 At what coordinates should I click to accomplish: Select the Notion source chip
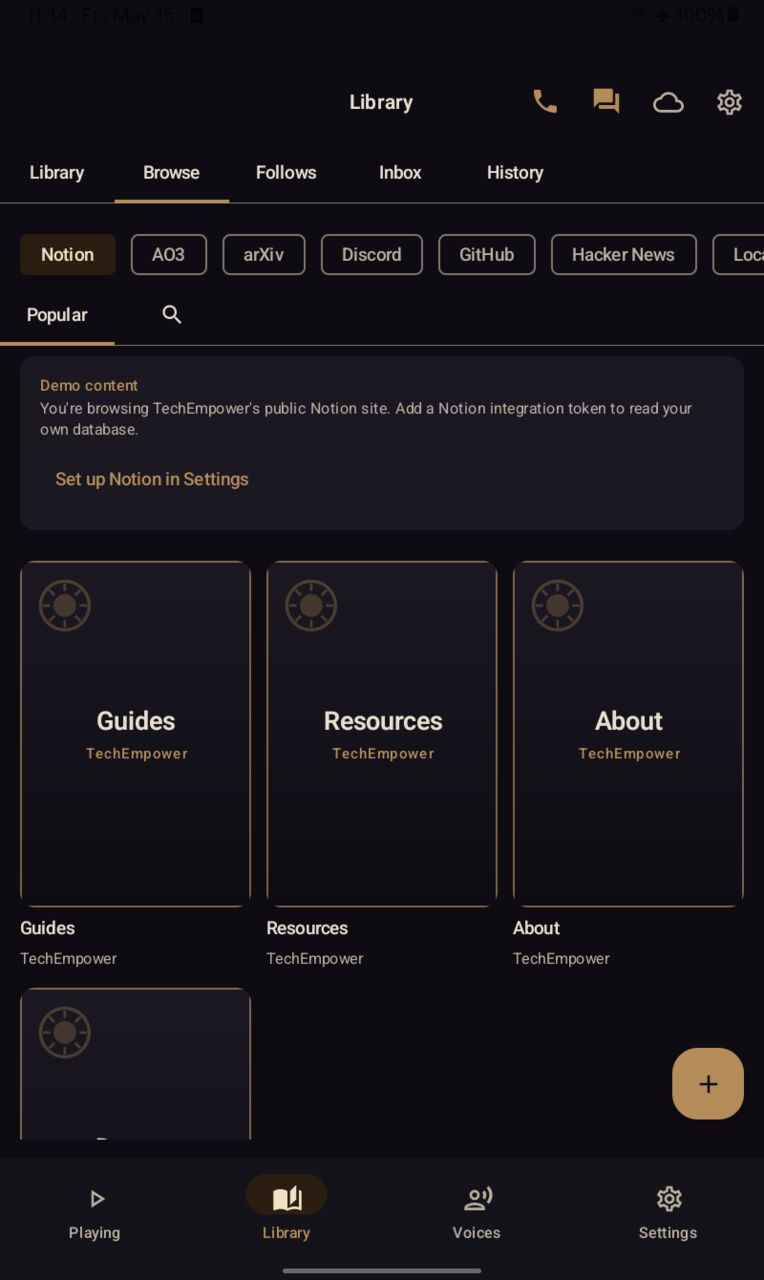click(68, 255)
